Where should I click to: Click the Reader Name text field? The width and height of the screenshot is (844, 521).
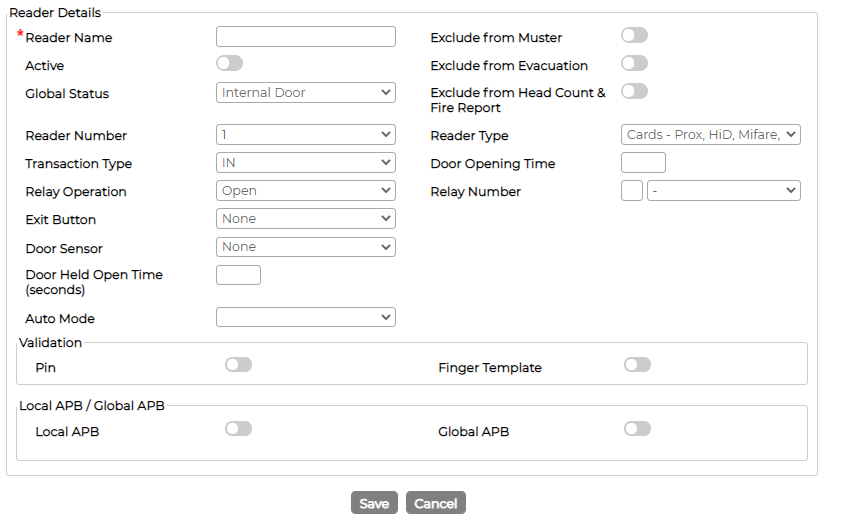(x=306, y=37)
